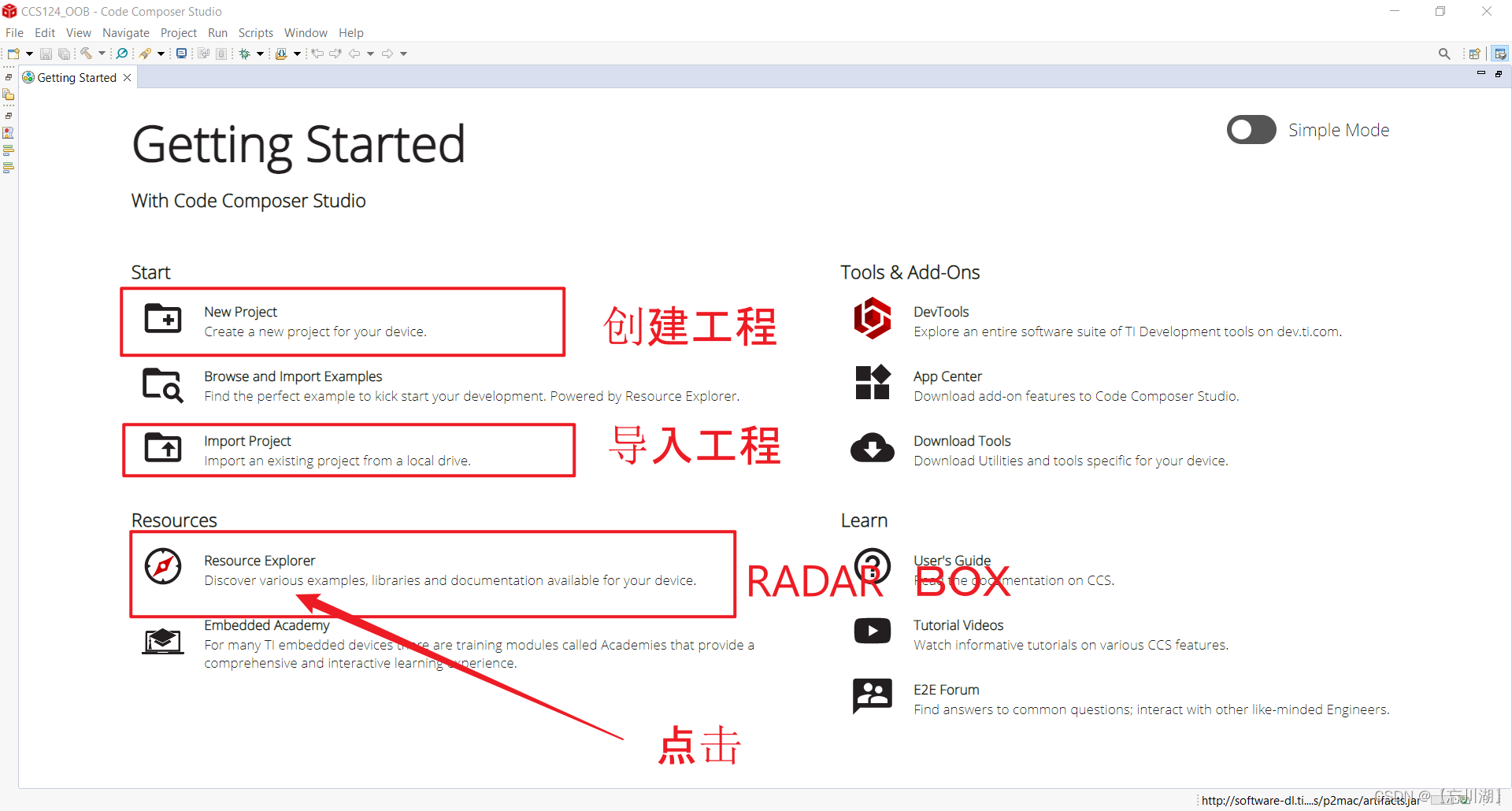This screenshot has height=811, width=1512.
Task: Click the Download Tools cloud icon
Action: (x=873, y=447)
